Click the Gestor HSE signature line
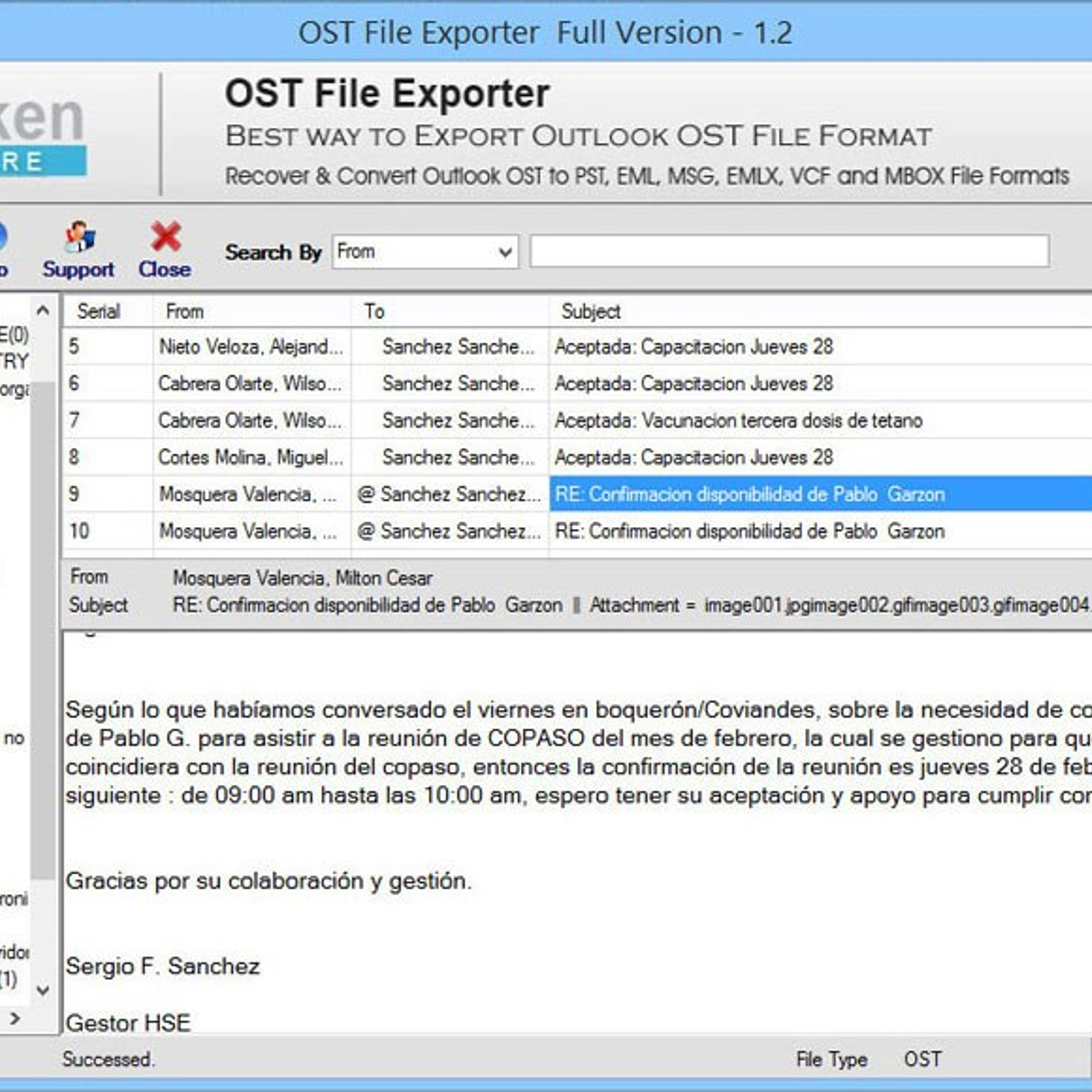Screen dimensions: 1092x1092 coord(128,1023)
